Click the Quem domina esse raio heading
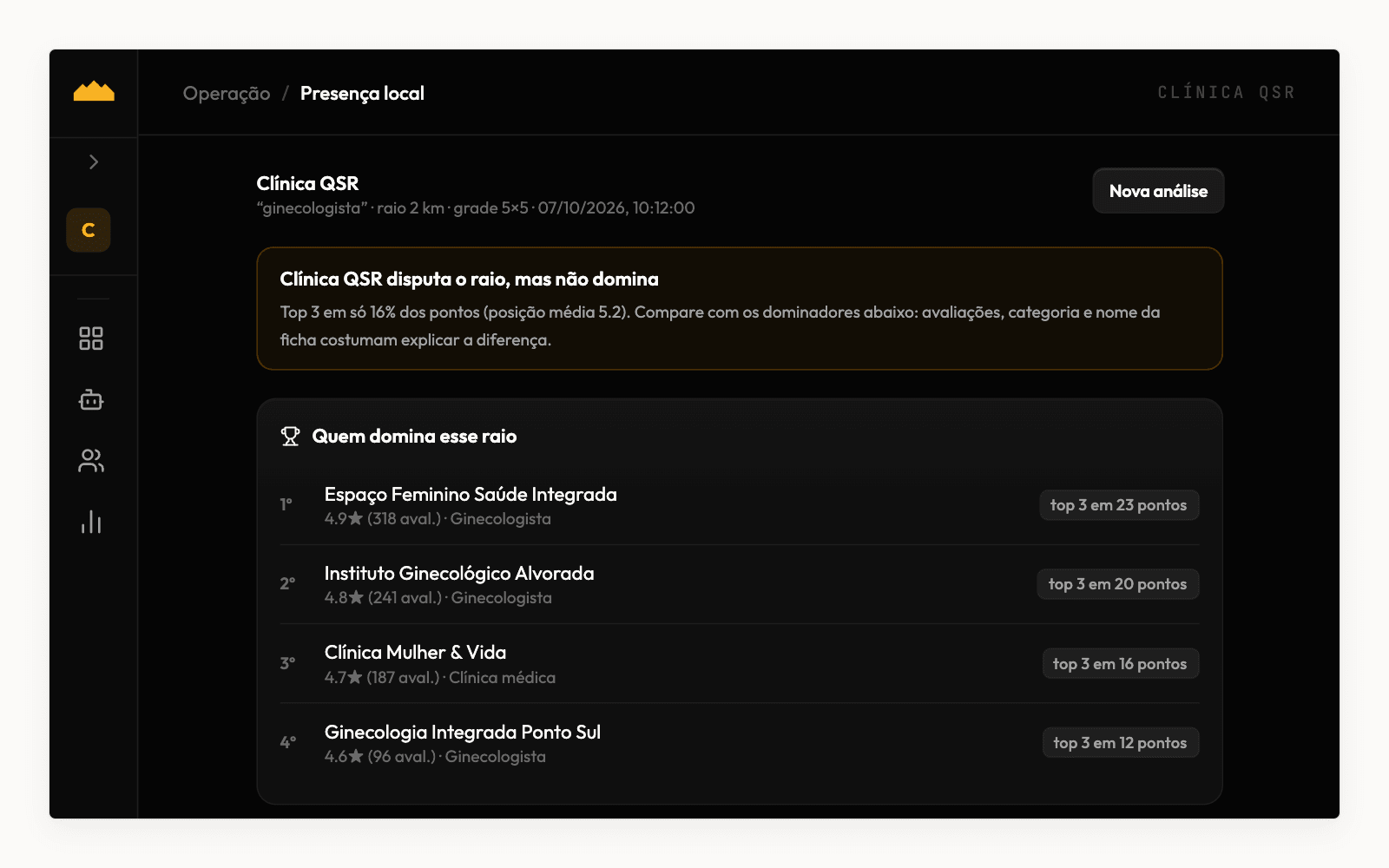Image resolution: width=1389 pixels, height=868 pixels. tap(414, 437)
